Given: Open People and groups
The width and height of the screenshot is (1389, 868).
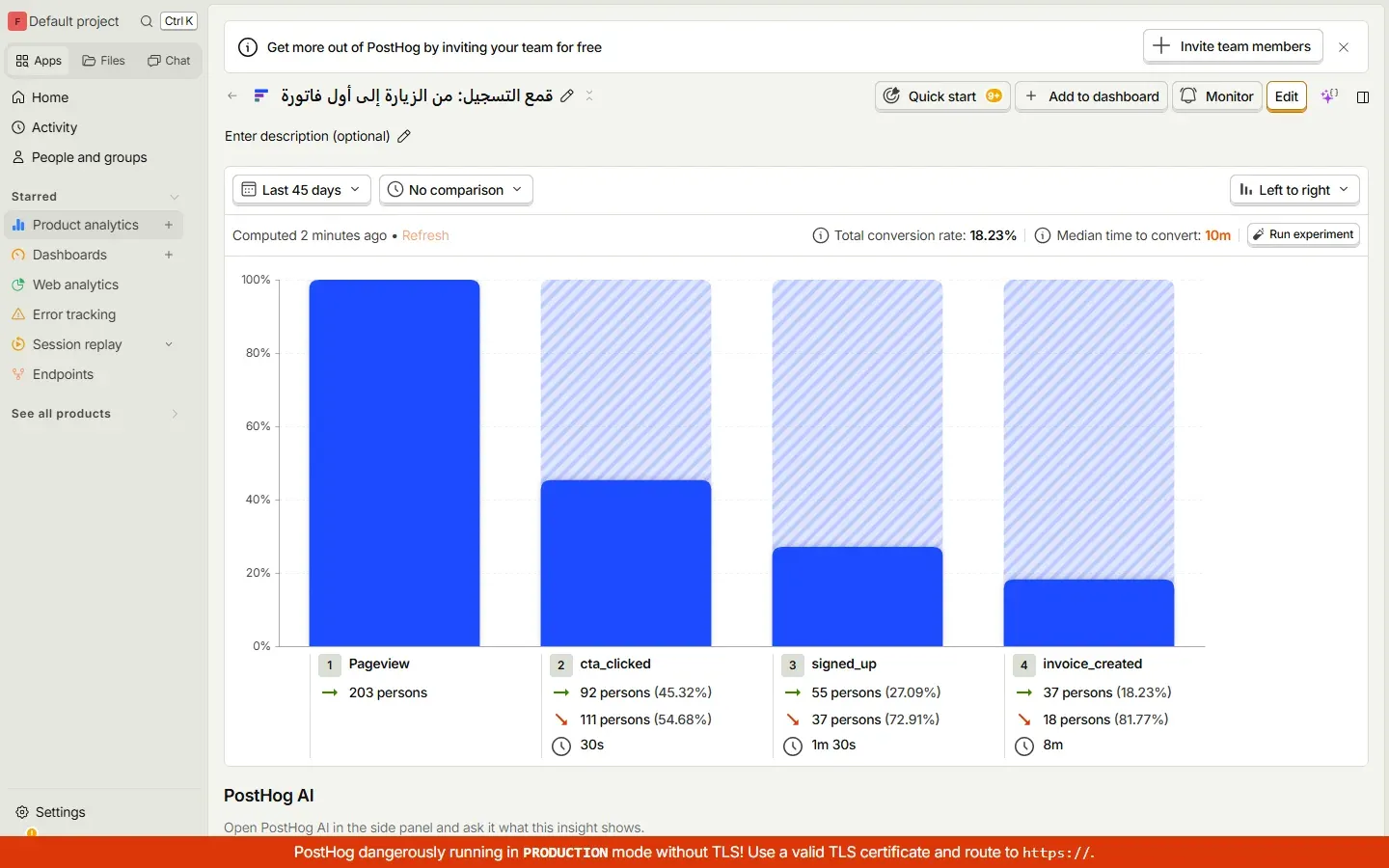Looking at the screenshot, I should 94,157.
